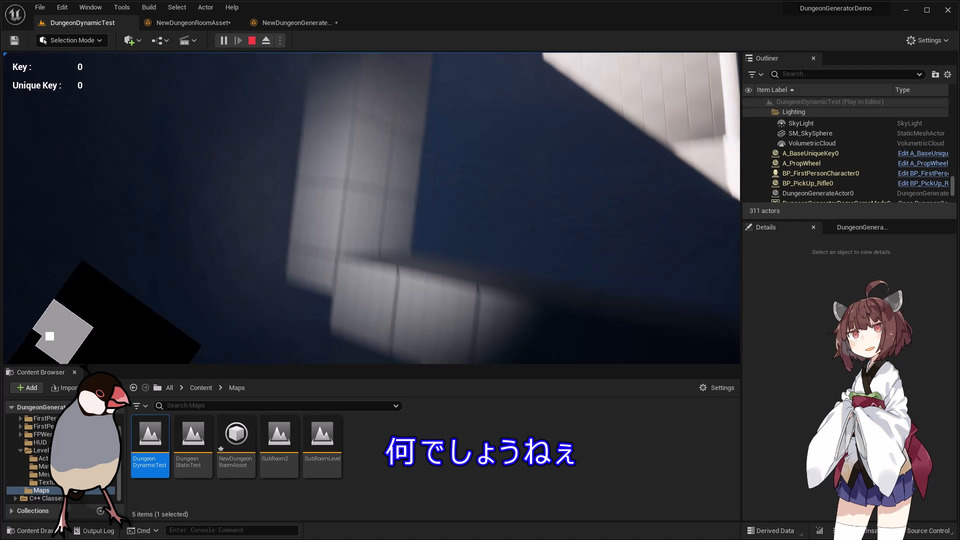The width and height of the screenshot is (960, 540).
Task: Click the Unreal Engine logo icon
Action: tap(15, 14)
